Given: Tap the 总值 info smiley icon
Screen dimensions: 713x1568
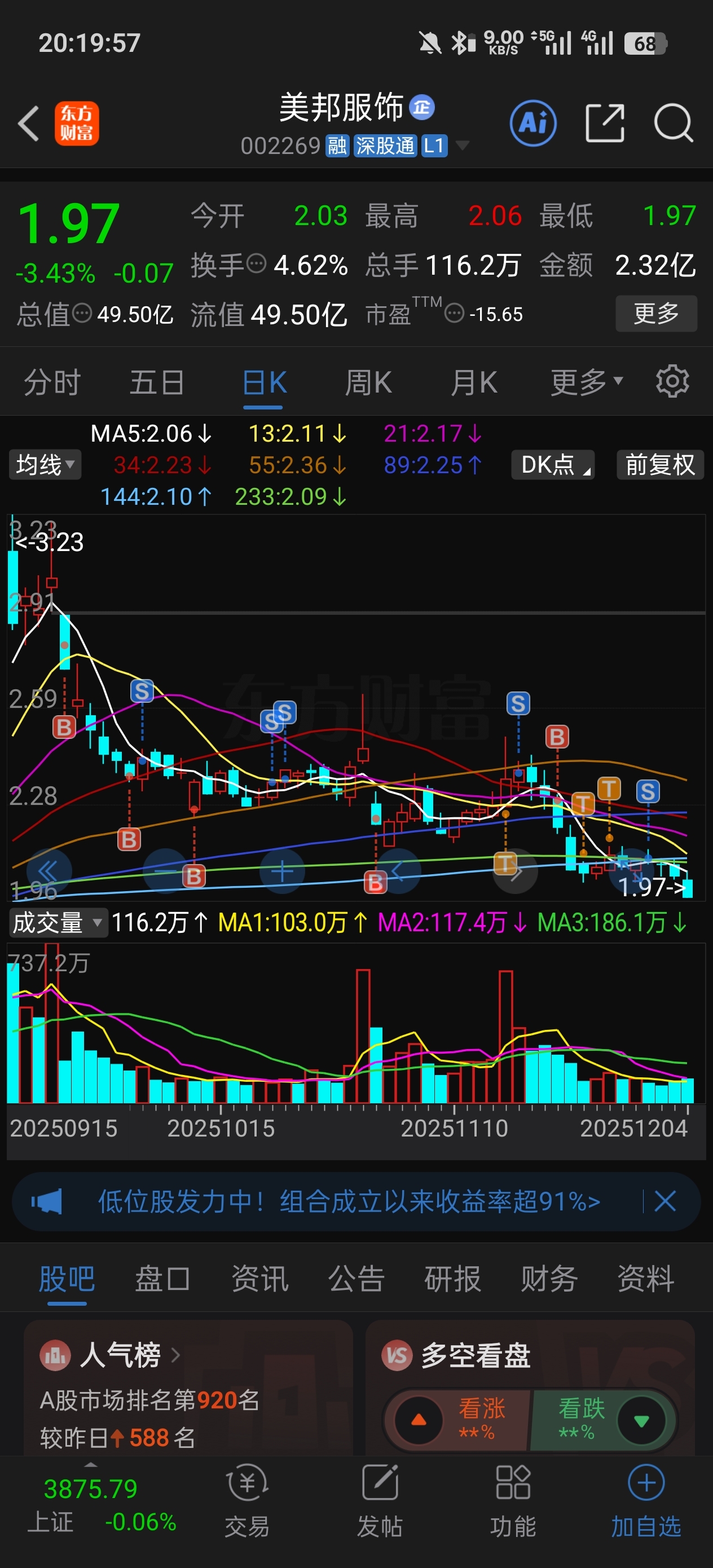Looking at the screenshot, I should (x=82, y=314).
